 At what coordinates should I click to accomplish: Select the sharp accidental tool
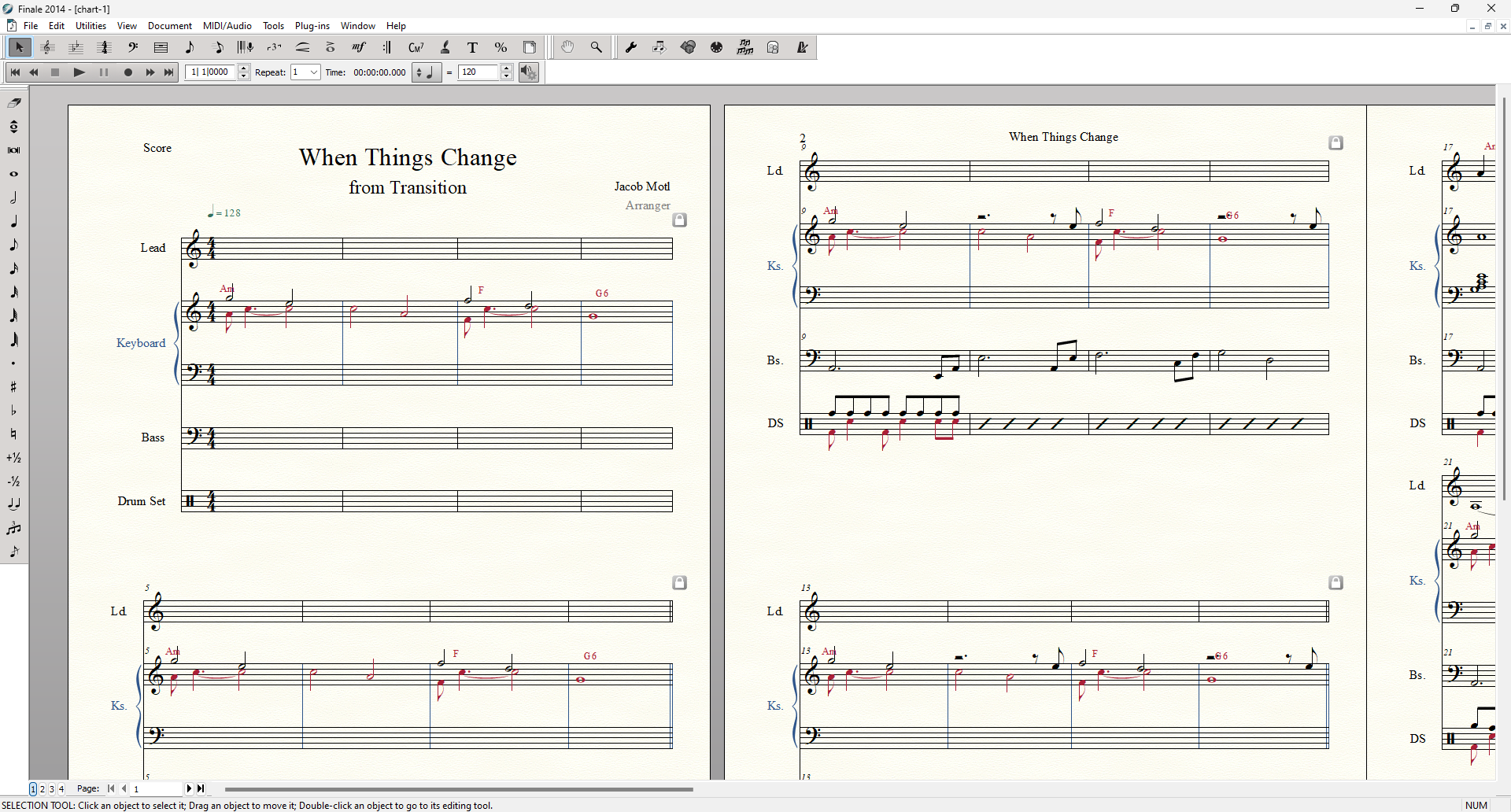click(14, 386)
